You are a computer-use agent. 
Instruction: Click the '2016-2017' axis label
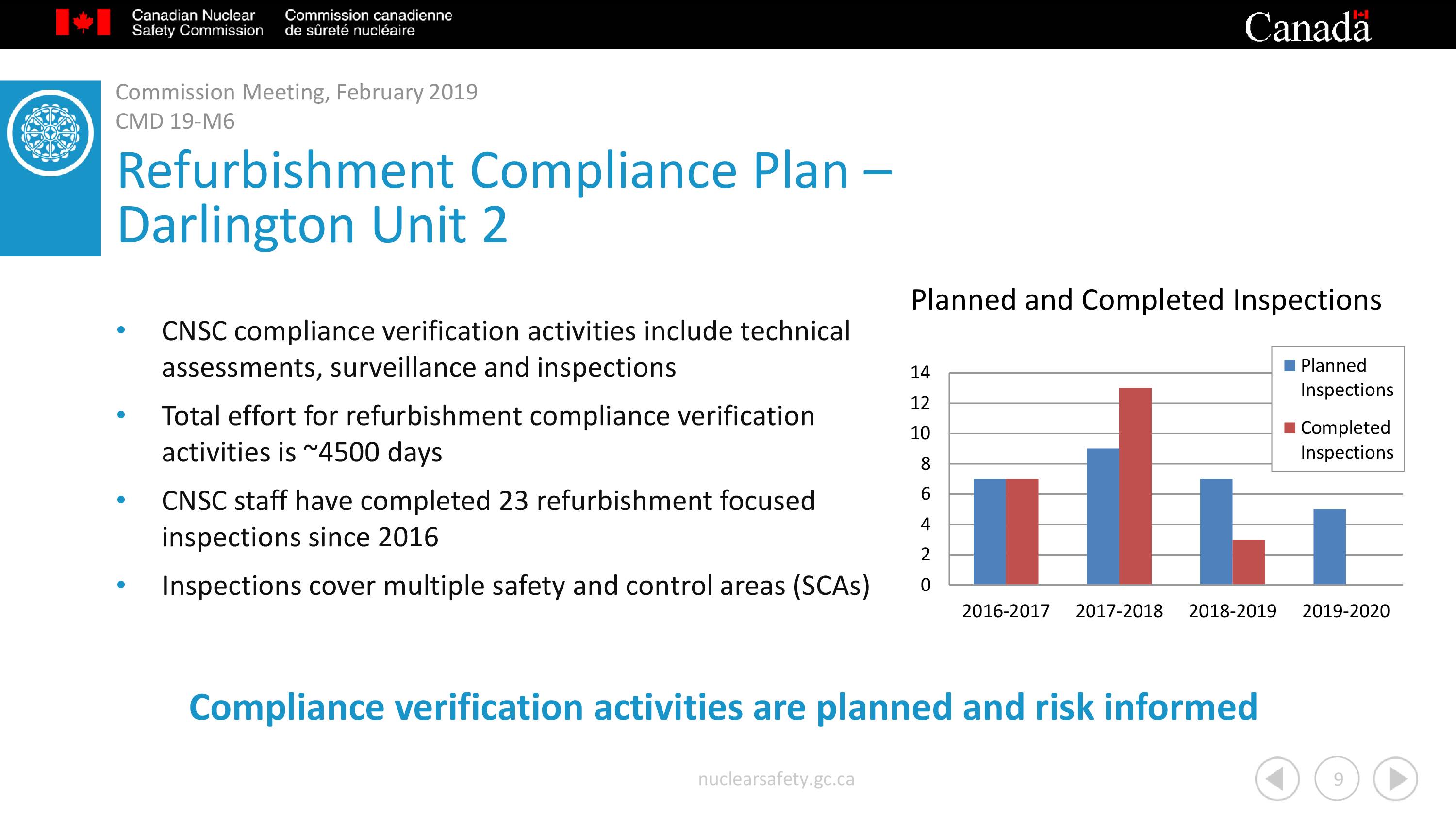click(x=1006, y=611)
